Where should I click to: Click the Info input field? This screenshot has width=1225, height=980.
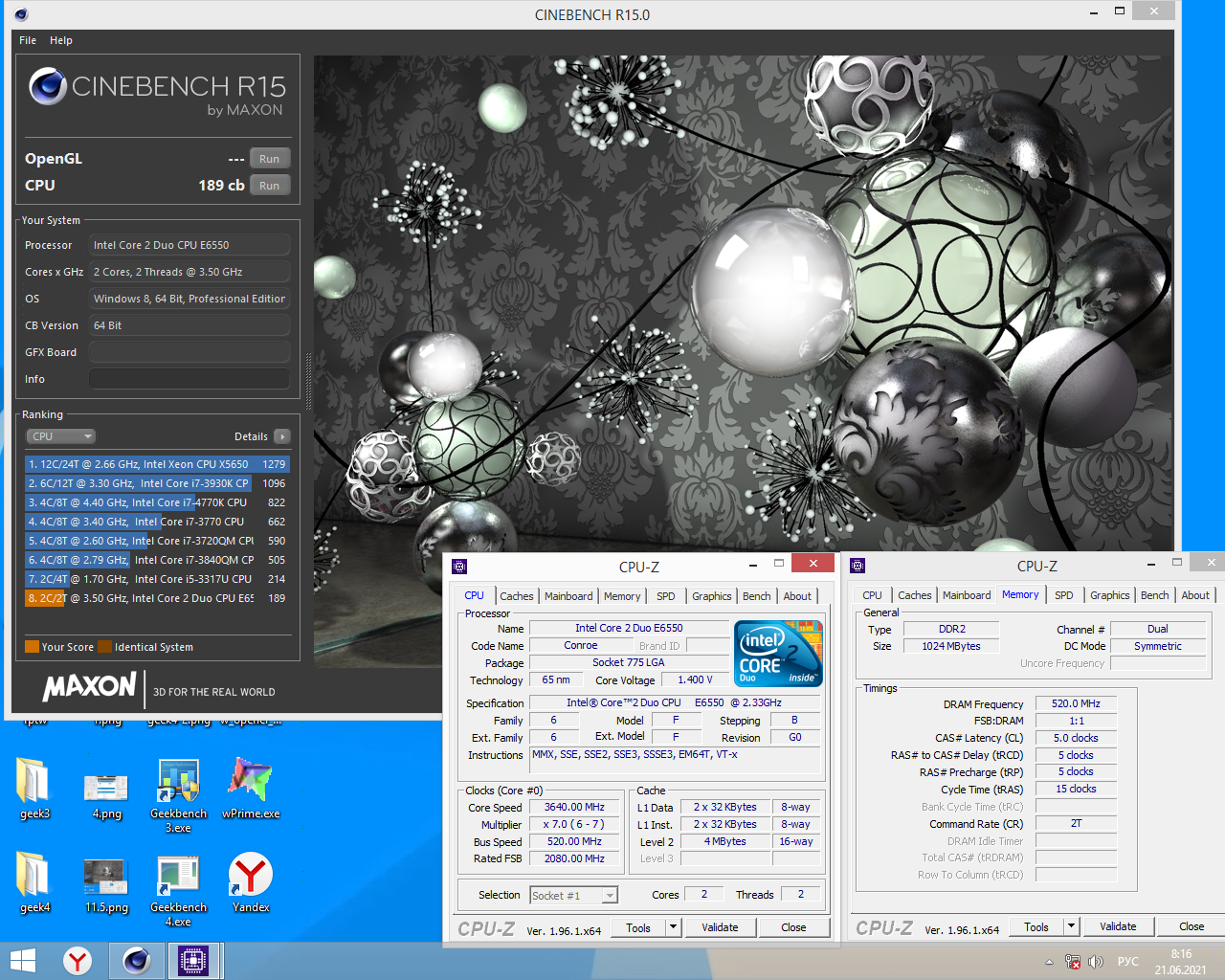189,379
